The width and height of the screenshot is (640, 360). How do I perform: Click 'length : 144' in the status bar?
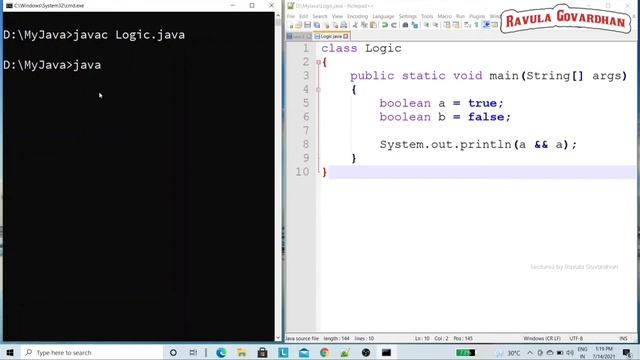tap(336, 338)
